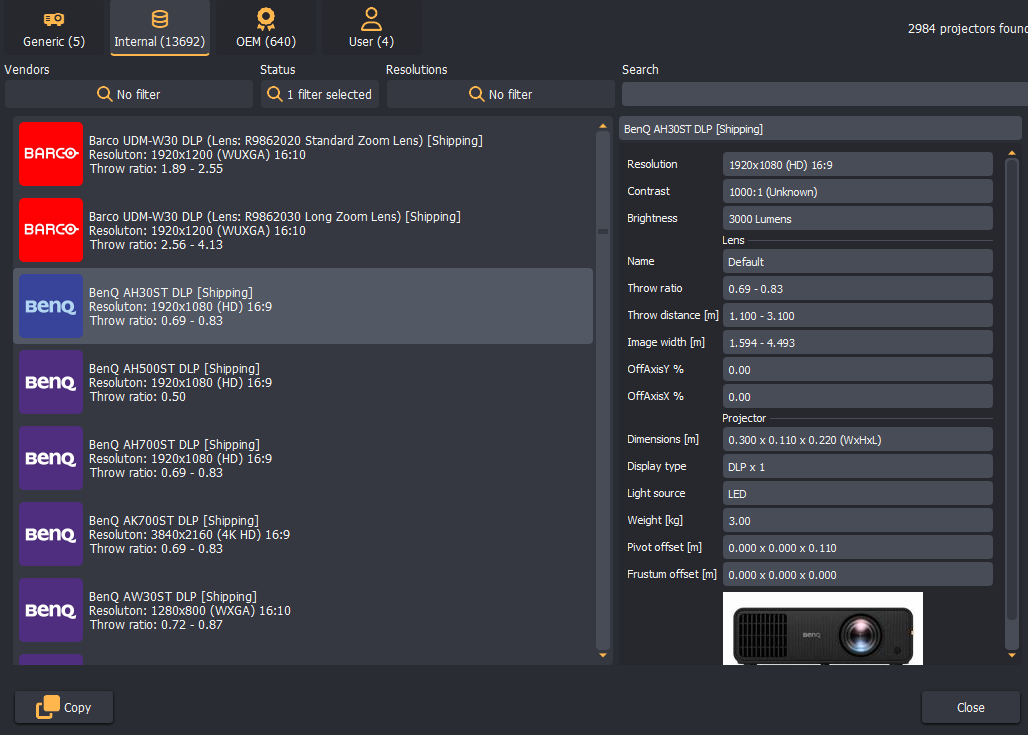Click the BenQ logo for AH30ST
This screenshot has height=735, width=1028.
pyautogui.click(x=51, y=306)
